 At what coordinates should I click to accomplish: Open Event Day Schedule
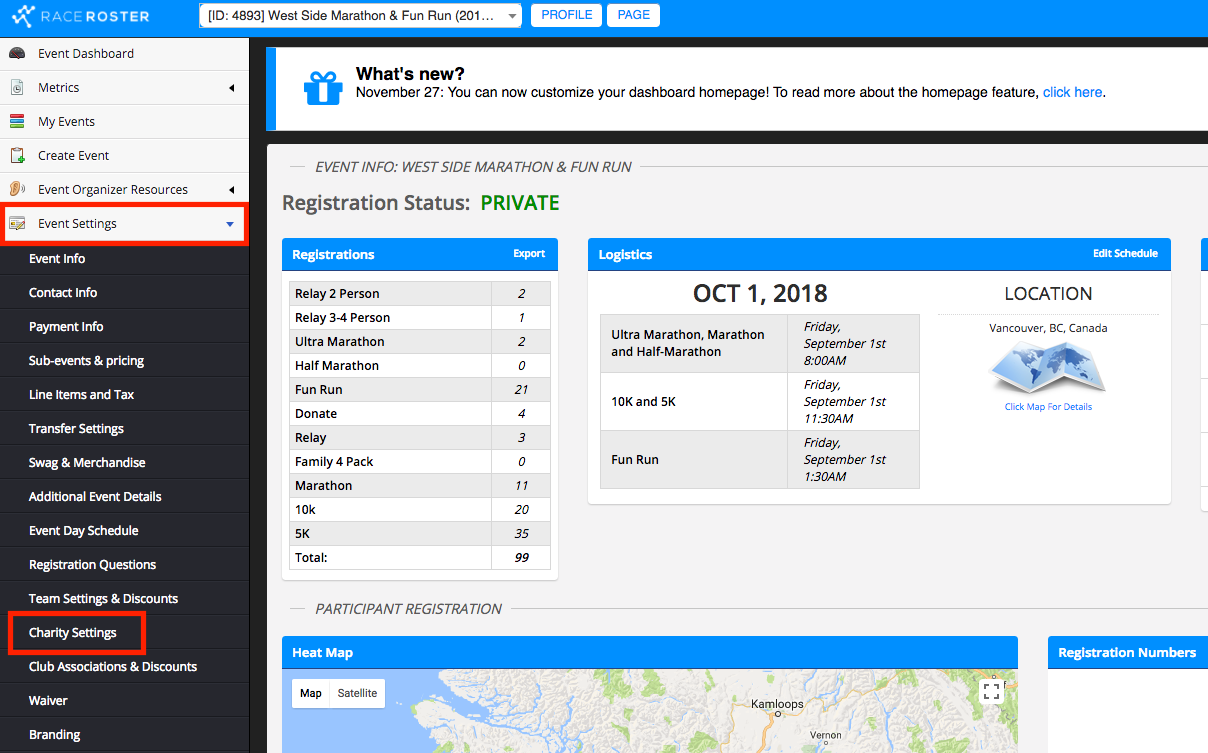124,530
